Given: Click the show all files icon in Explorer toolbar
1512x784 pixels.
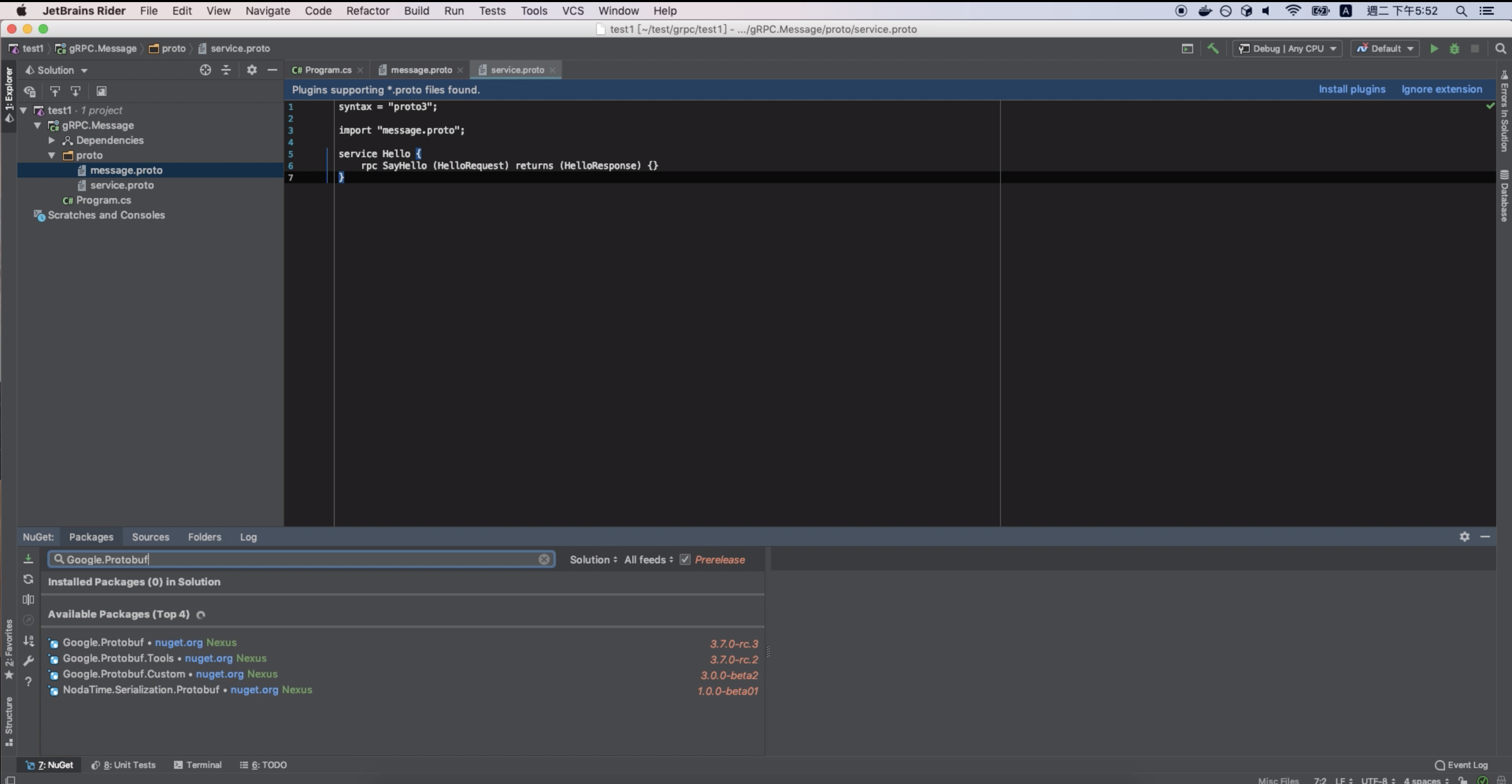Looking at the screenshot, I should click(x=29, y=91).
